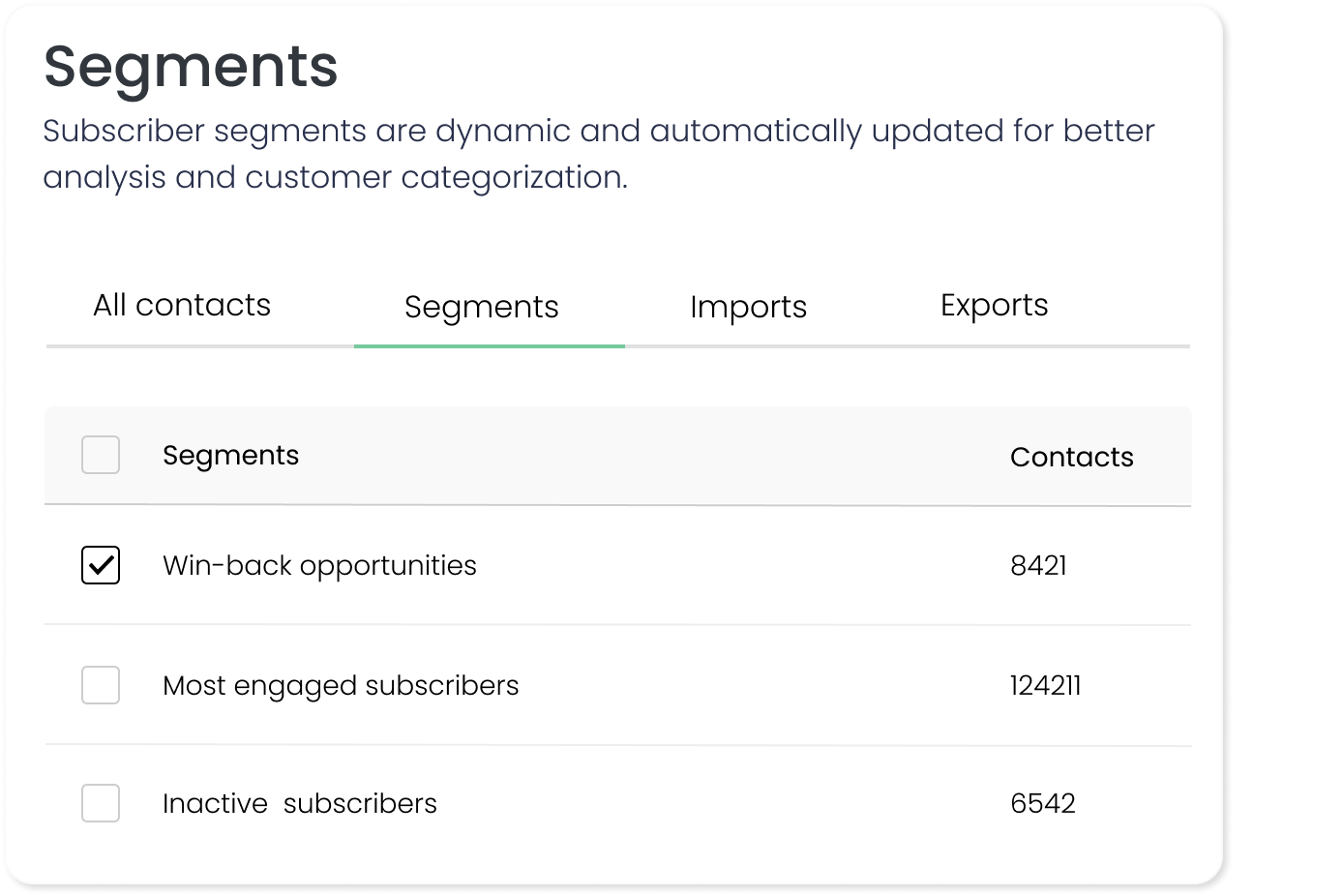The image size is (1343, 896).
Task: Open the Most engaged subscribers segment
Action: pyautogui.click(x=341, y=686)
